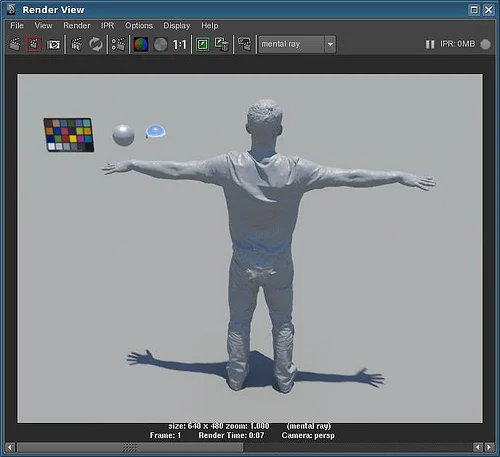This screenshot has width=500, height=457.
Task: Open the Render menu
Action: (x=77, y=26)
